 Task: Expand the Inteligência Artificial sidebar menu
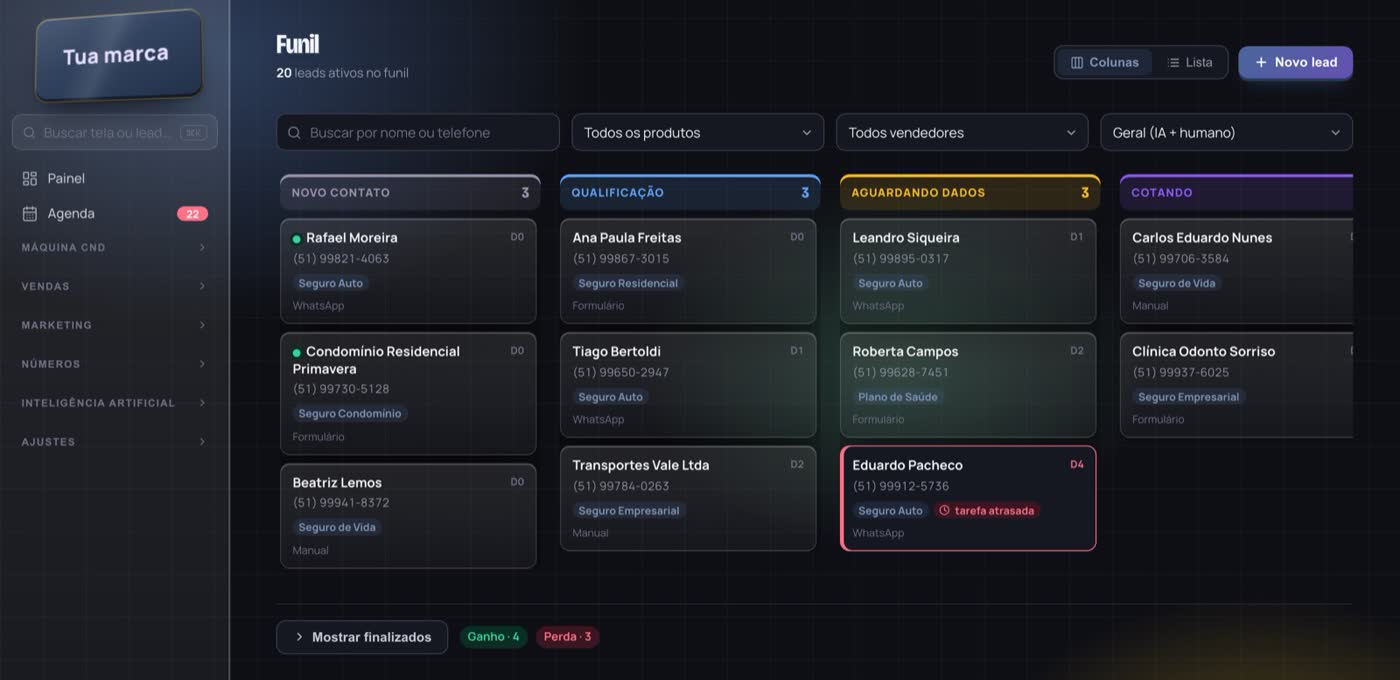(x=114, y=403)
